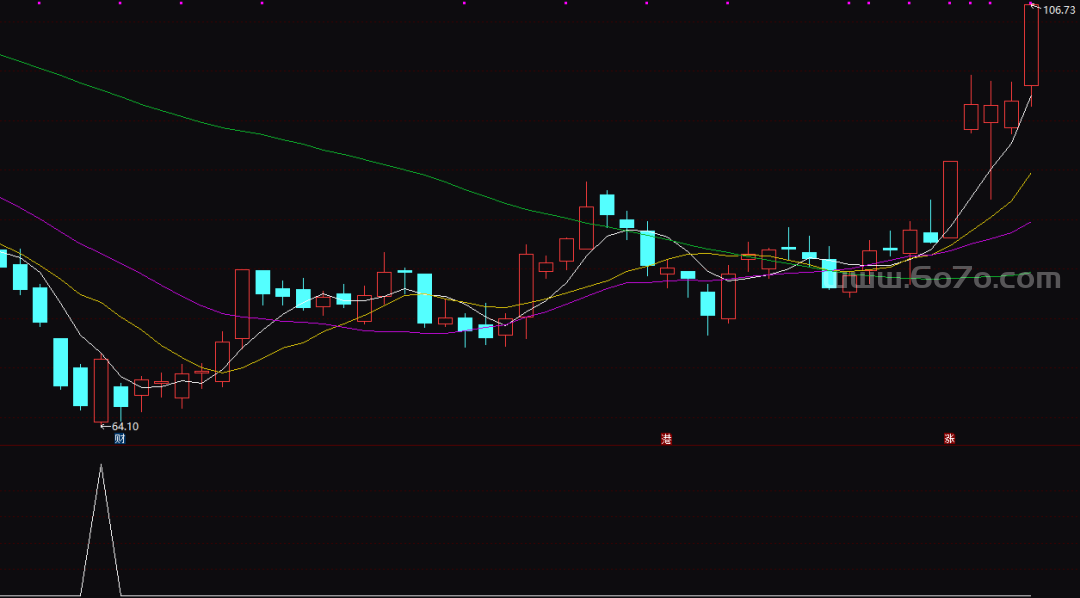Click the 财 marker below the chart

click(x=120, y=439)
